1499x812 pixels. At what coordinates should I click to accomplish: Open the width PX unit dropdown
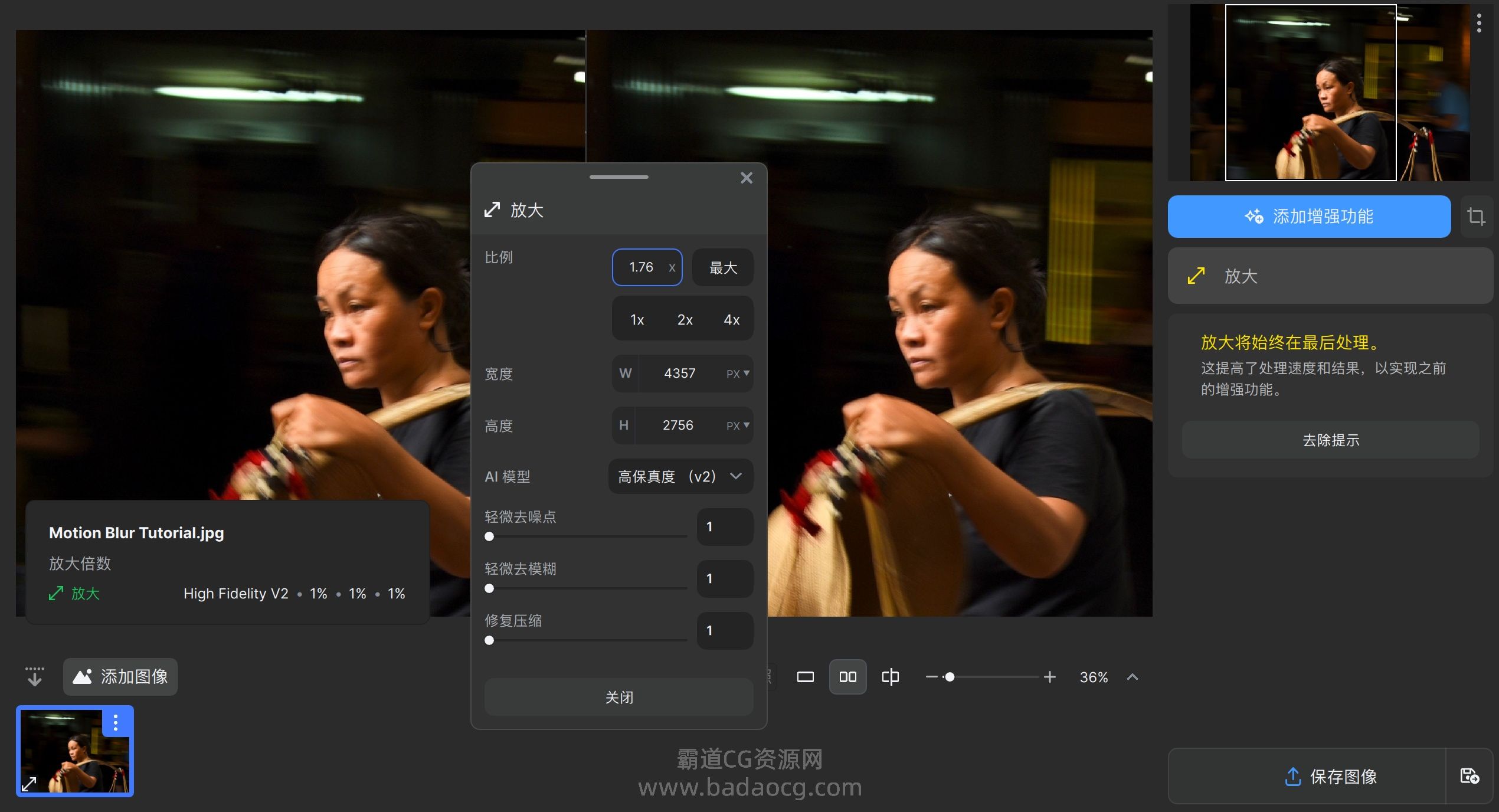738,374
